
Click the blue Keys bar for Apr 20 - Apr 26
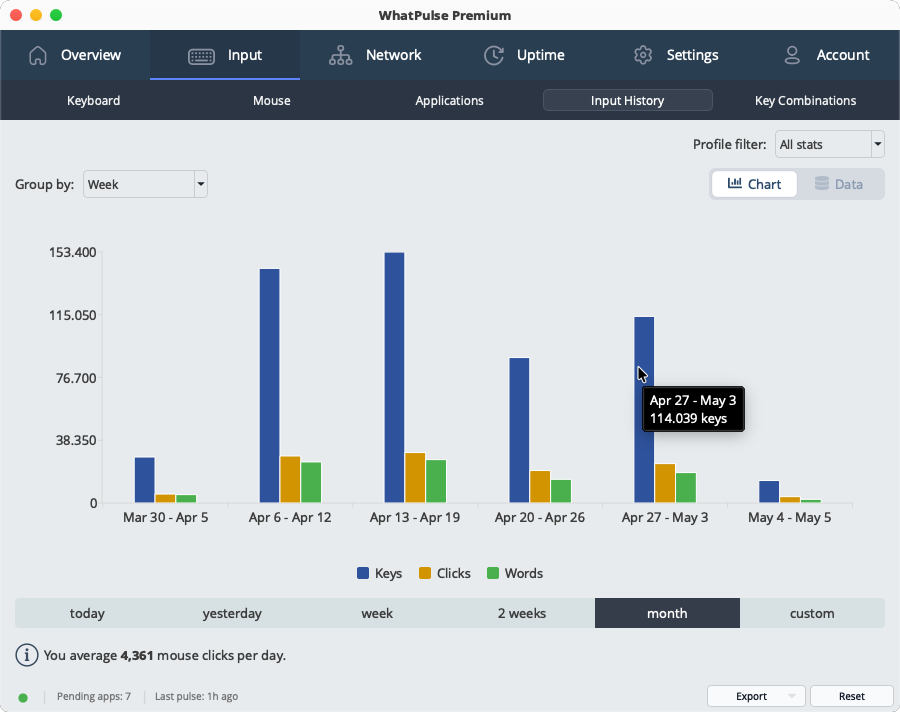tap(519, 431)
